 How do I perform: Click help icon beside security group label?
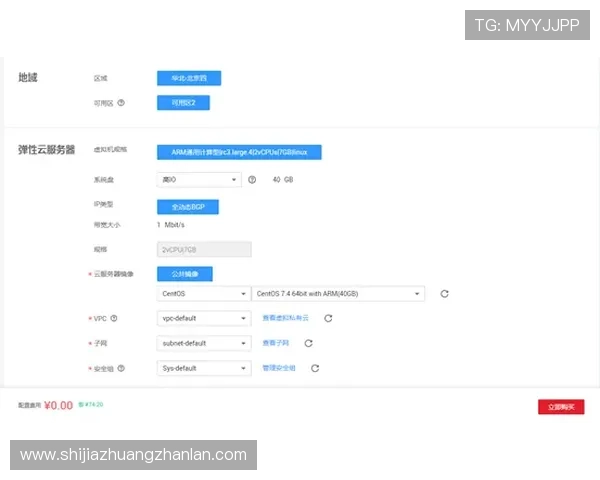click(x=121, y=368)
